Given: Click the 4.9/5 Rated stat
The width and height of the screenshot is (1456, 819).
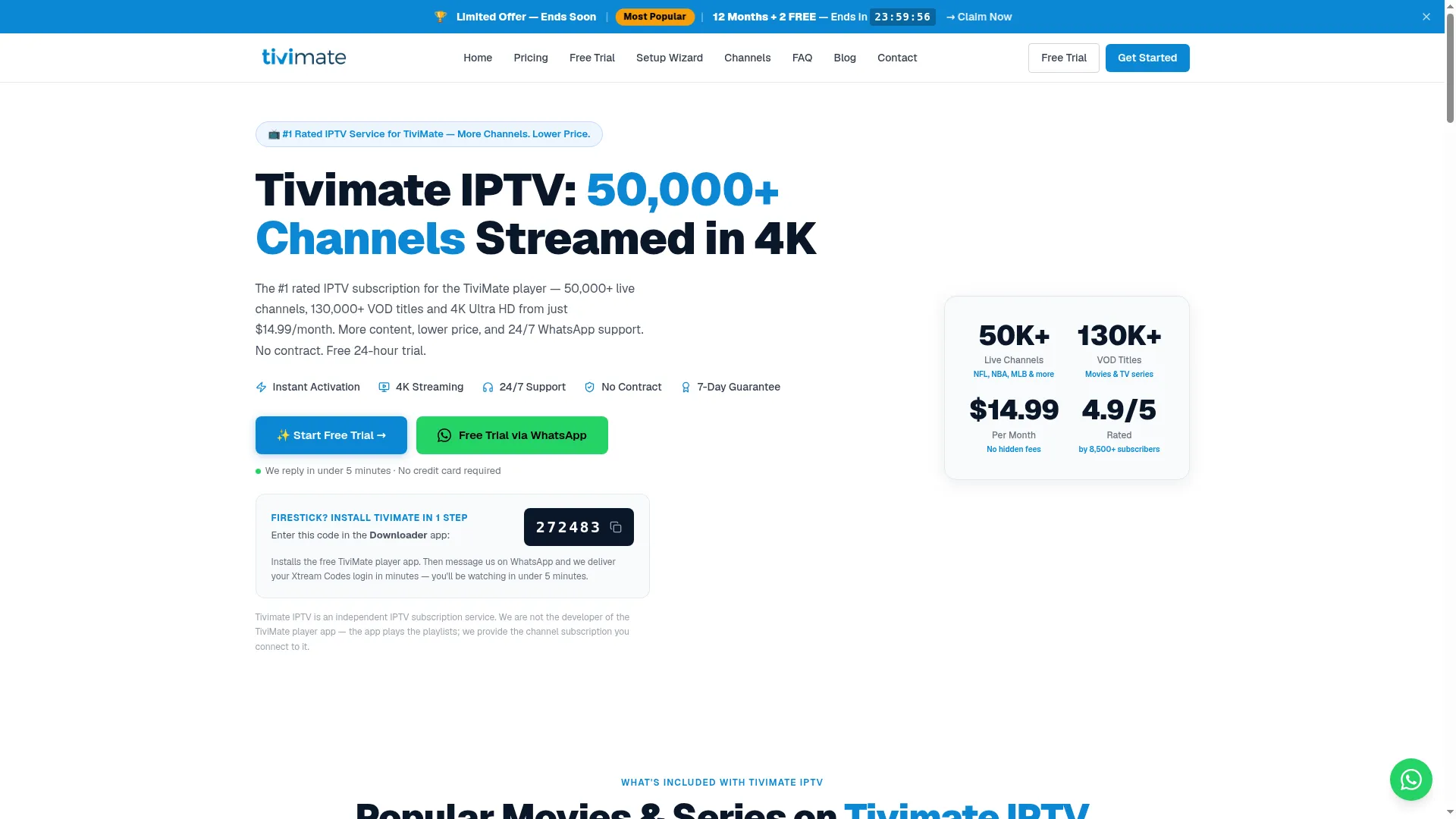Looking at the screenshot, I should 1119,425.
